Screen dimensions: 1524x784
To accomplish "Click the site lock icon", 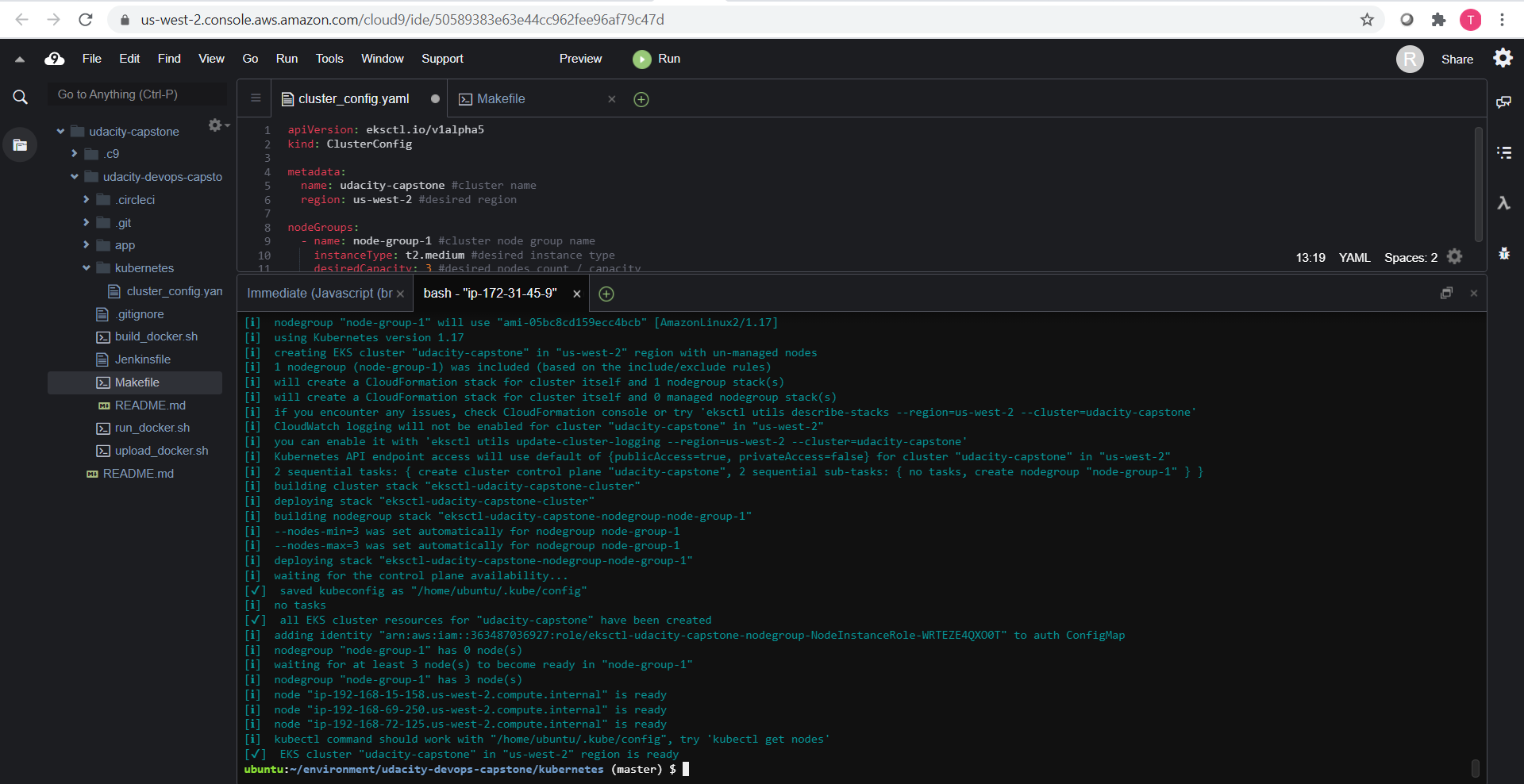I will pyautogui.click(x=125, y=20).
